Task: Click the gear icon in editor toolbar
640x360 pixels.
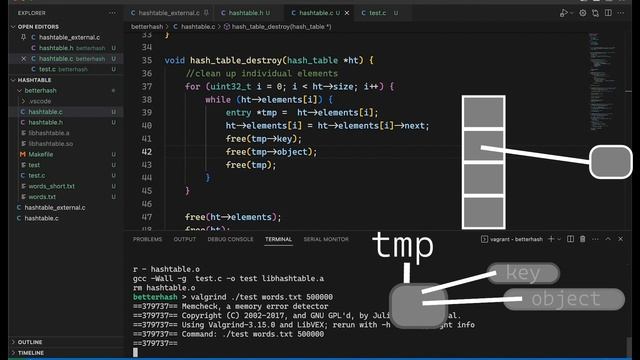Action: [583, 13]
